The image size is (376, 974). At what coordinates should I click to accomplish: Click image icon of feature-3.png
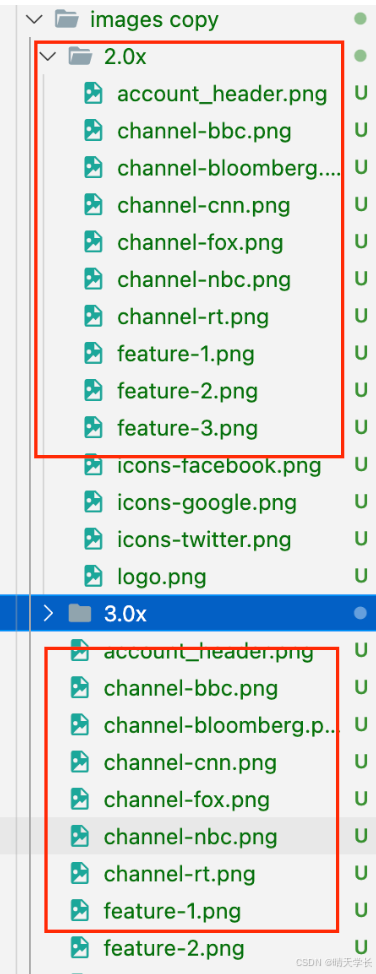pyautogui.click(x=93, y=427)
